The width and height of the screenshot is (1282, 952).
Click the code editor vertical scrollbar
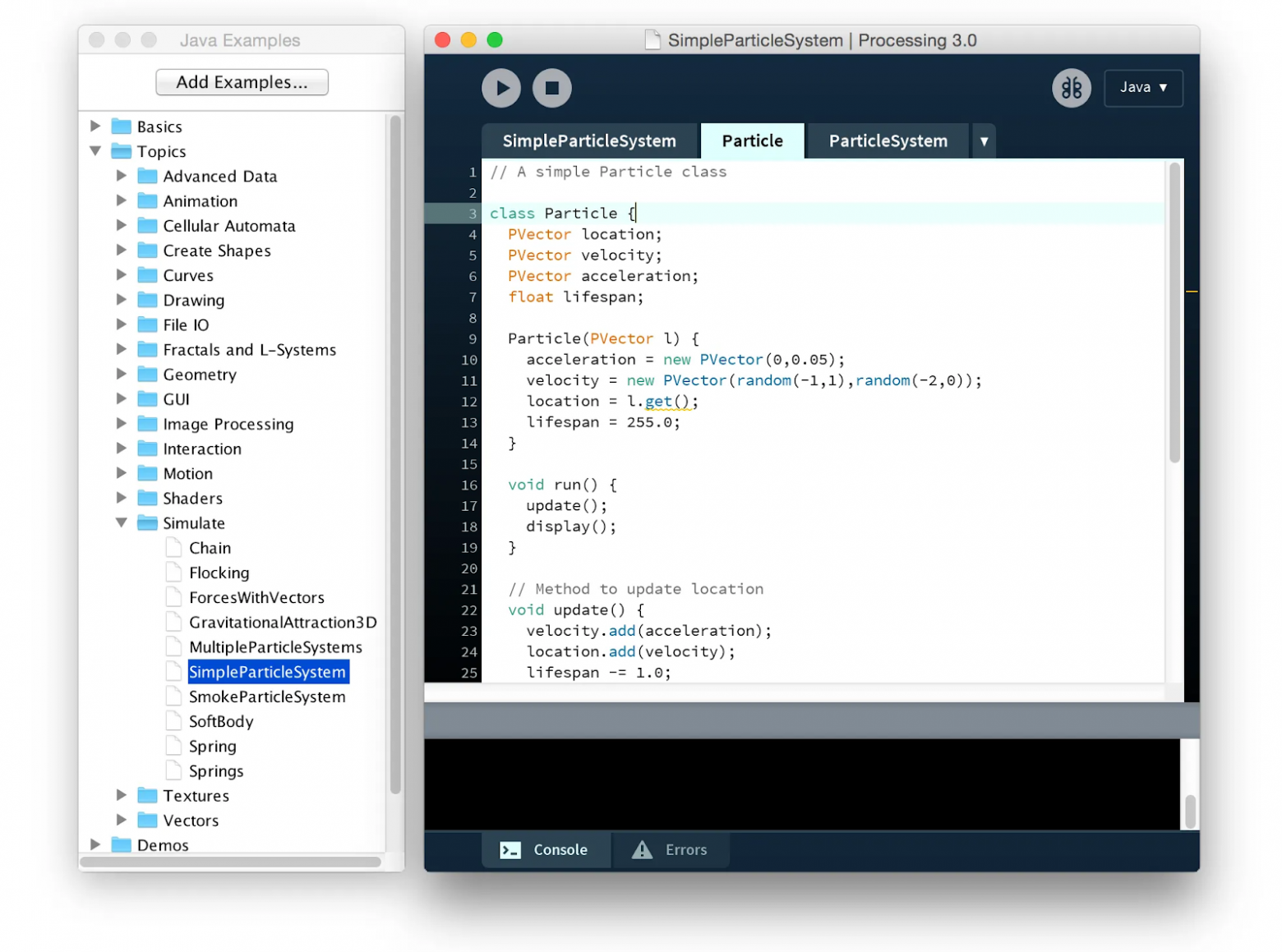(x=1174, y=312)
